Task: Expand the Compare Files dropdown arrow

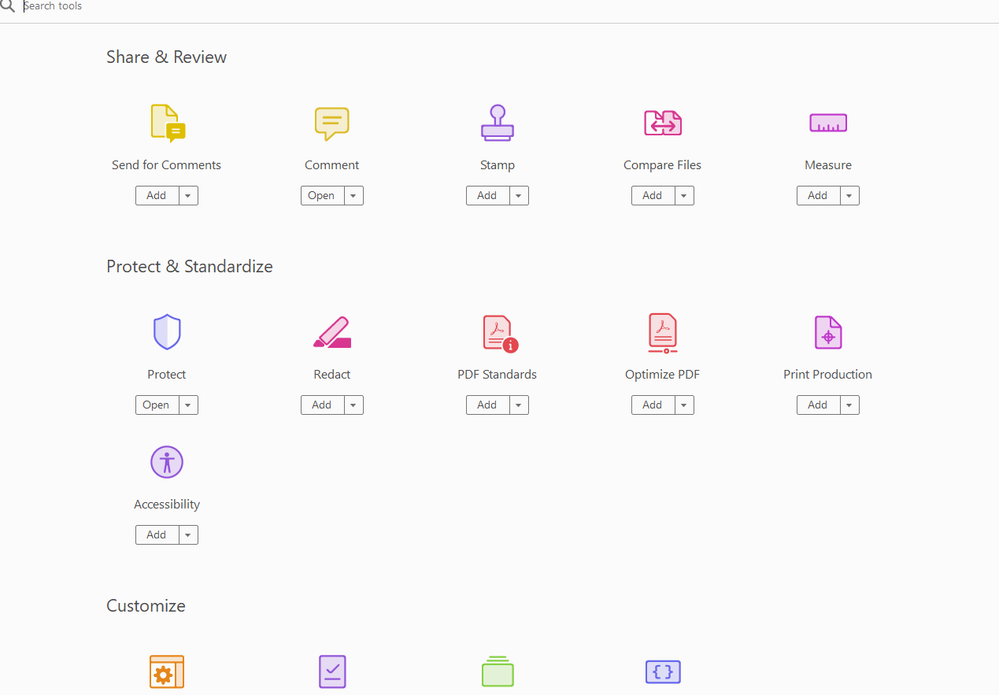Action: (684, 196)
